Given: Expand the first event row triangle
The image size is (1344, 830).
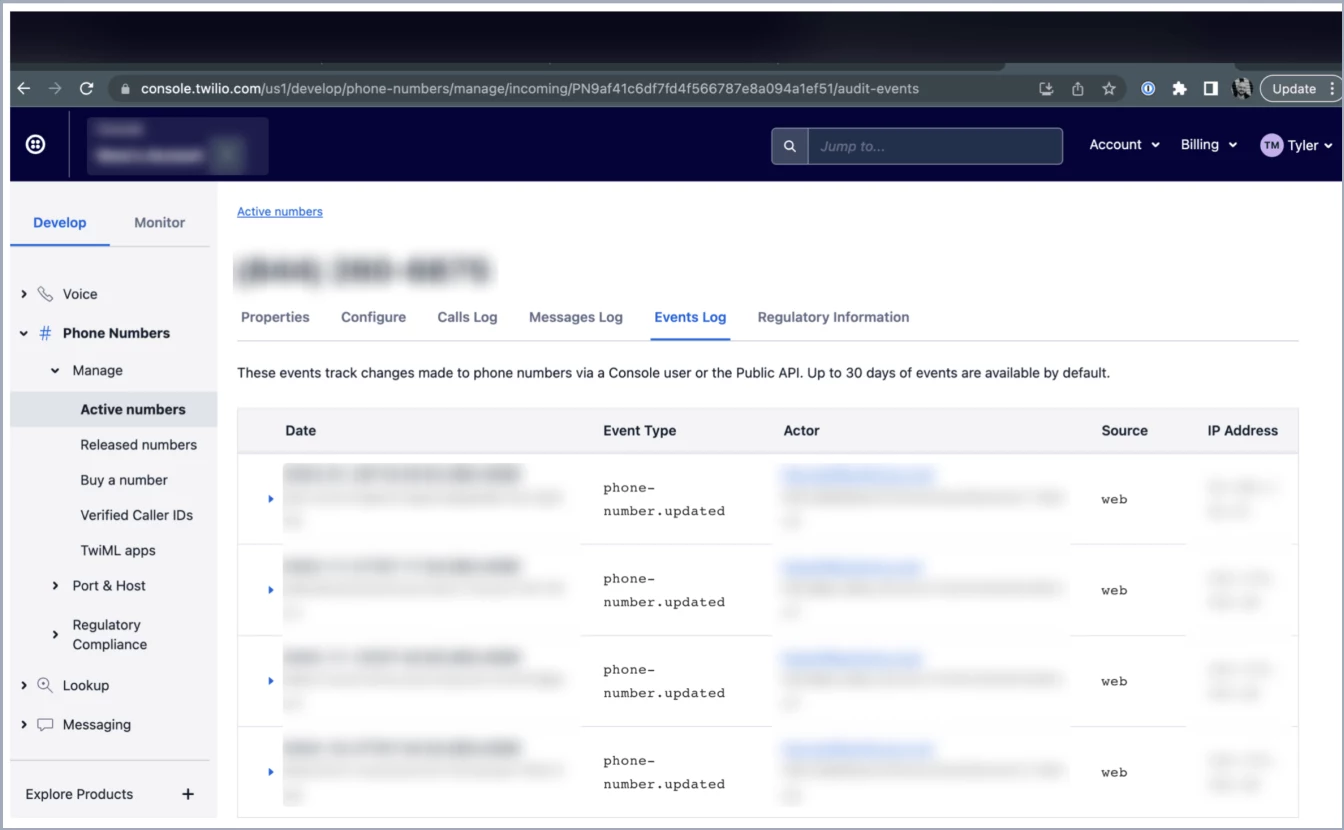Looking at the screenshot, I should (x=271, y=498).
